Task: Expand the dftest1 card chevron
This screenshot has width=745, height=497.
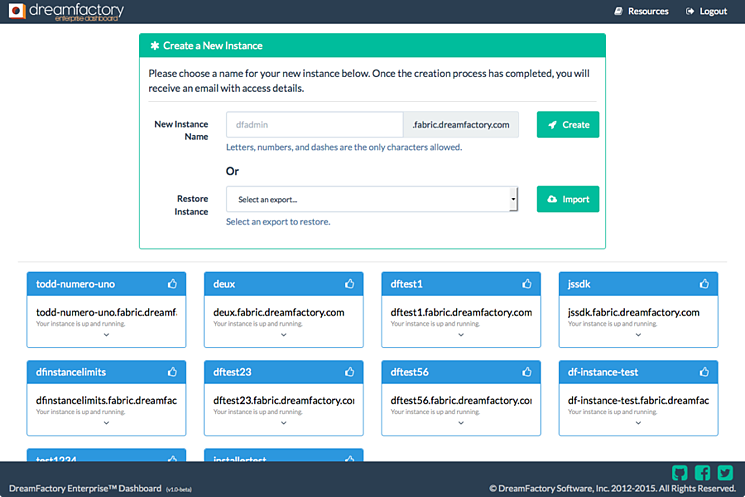Action: pyautogui.click(x=461, y=335)
